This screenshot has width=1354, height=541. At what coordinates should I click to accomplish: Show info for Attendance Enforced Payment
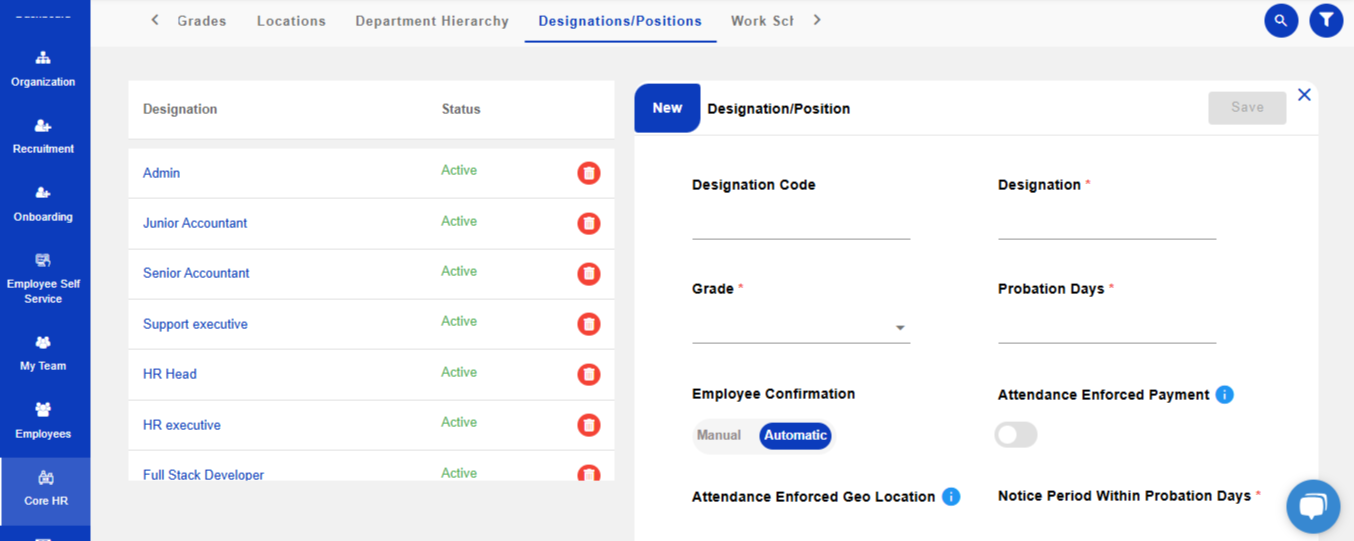(1224, 395)
